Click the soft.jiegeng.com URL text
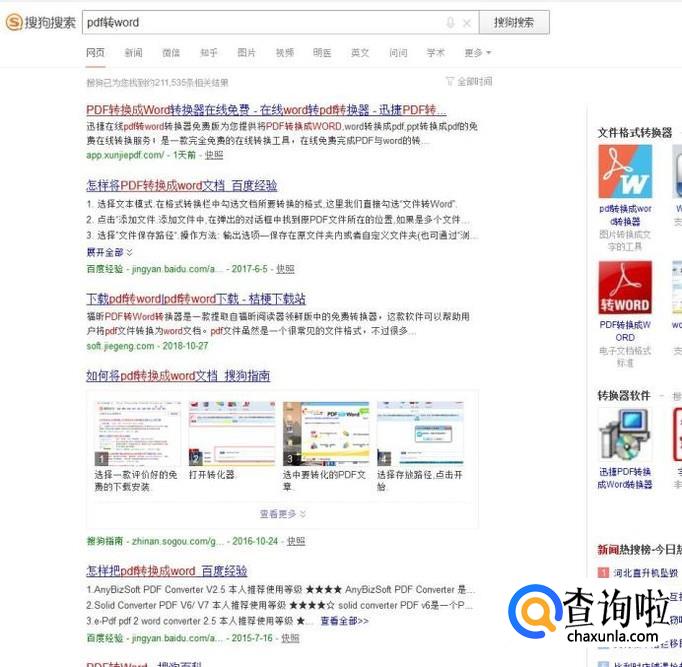 pos(120,346)
